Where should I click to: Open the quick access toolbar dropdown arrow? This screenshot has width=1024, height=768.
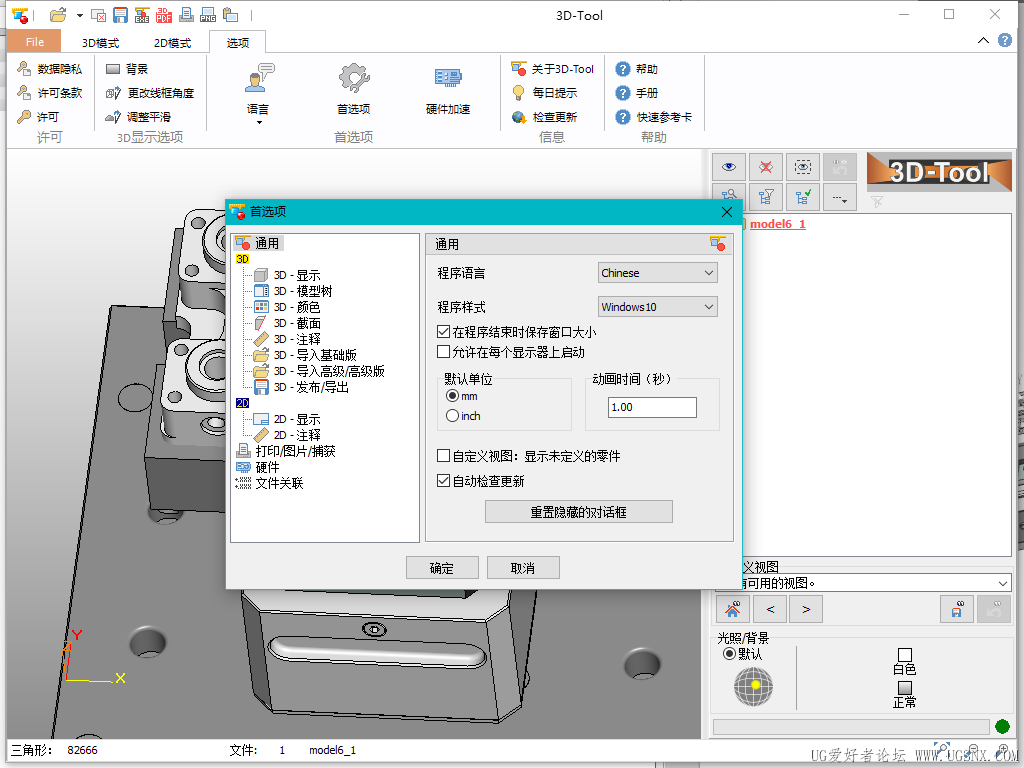[80, 15]
